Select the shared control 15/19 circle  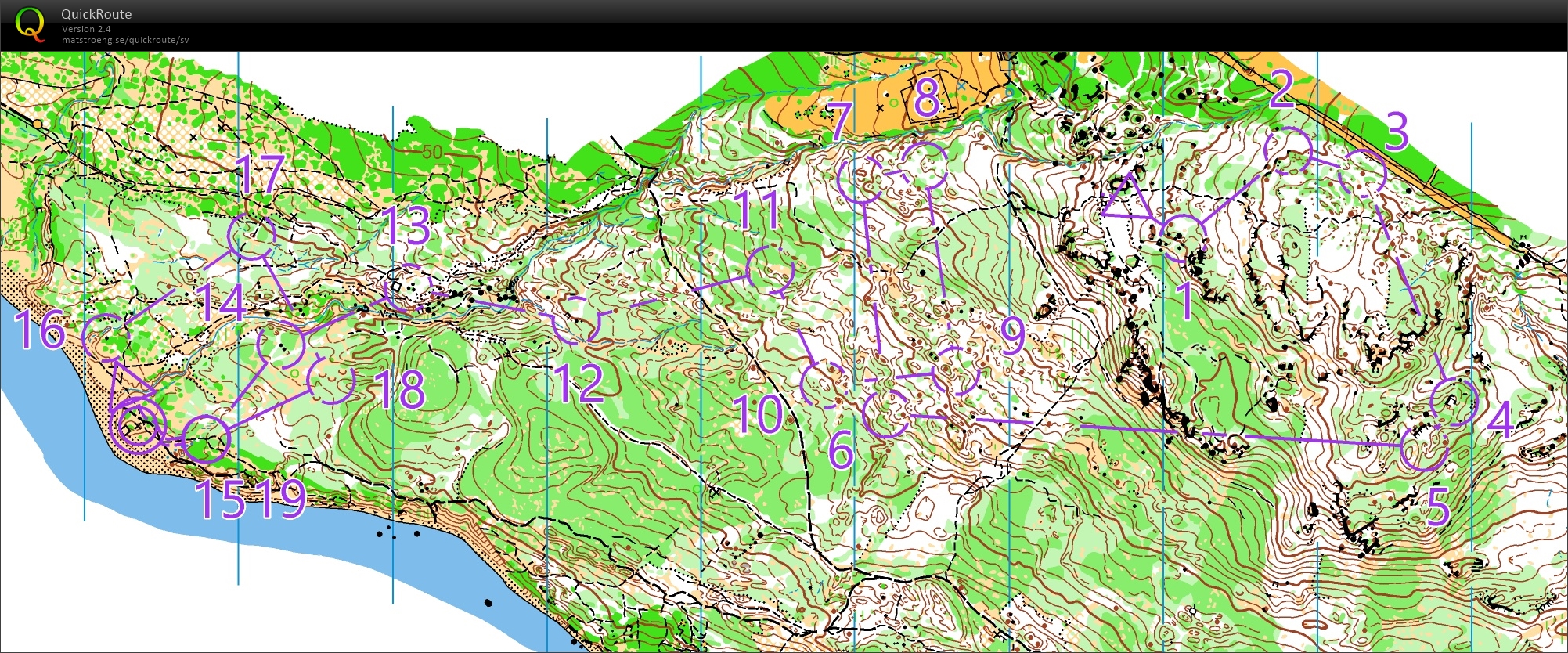coord(207,439)
